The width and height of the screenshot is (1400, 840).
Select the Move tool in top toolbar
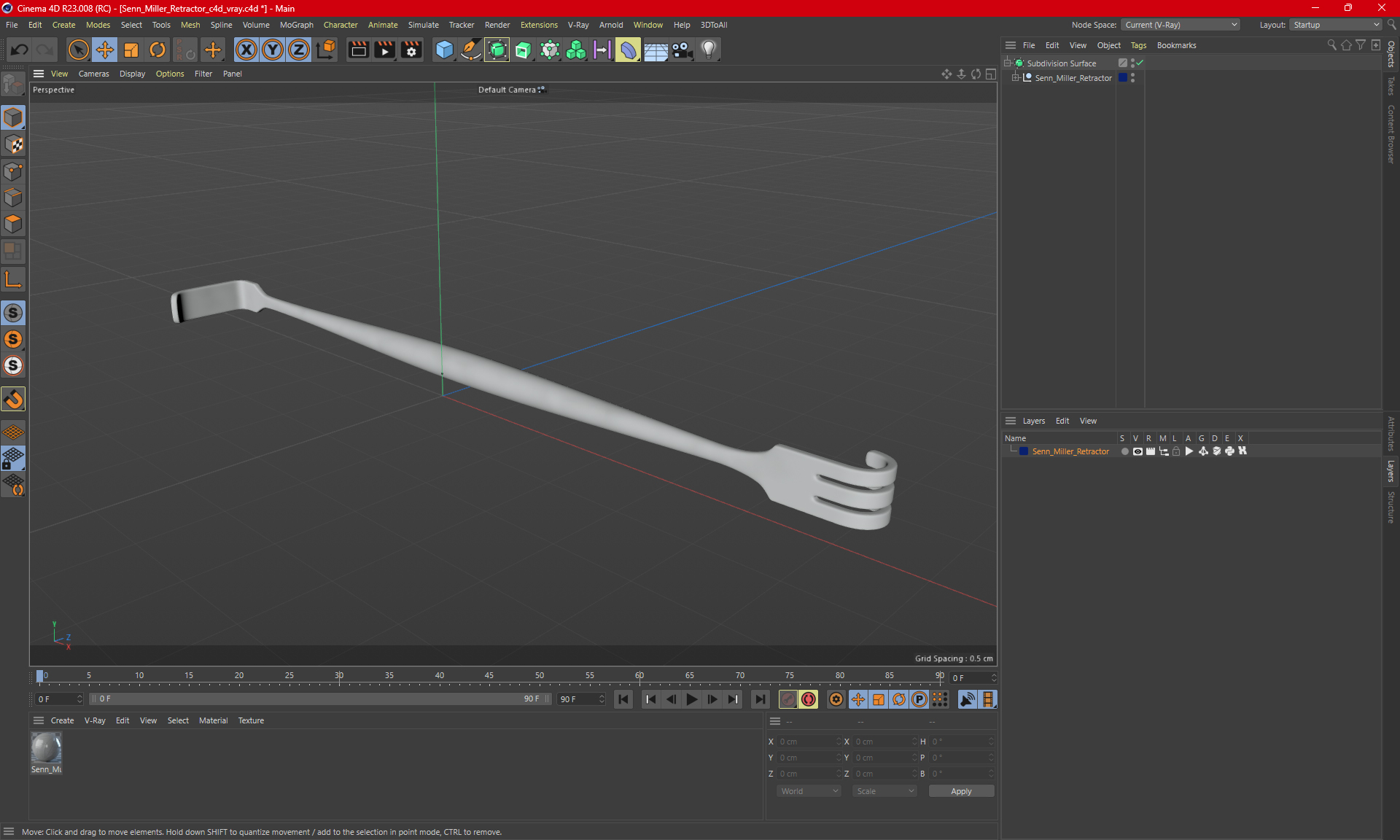[x=105, y=50]
